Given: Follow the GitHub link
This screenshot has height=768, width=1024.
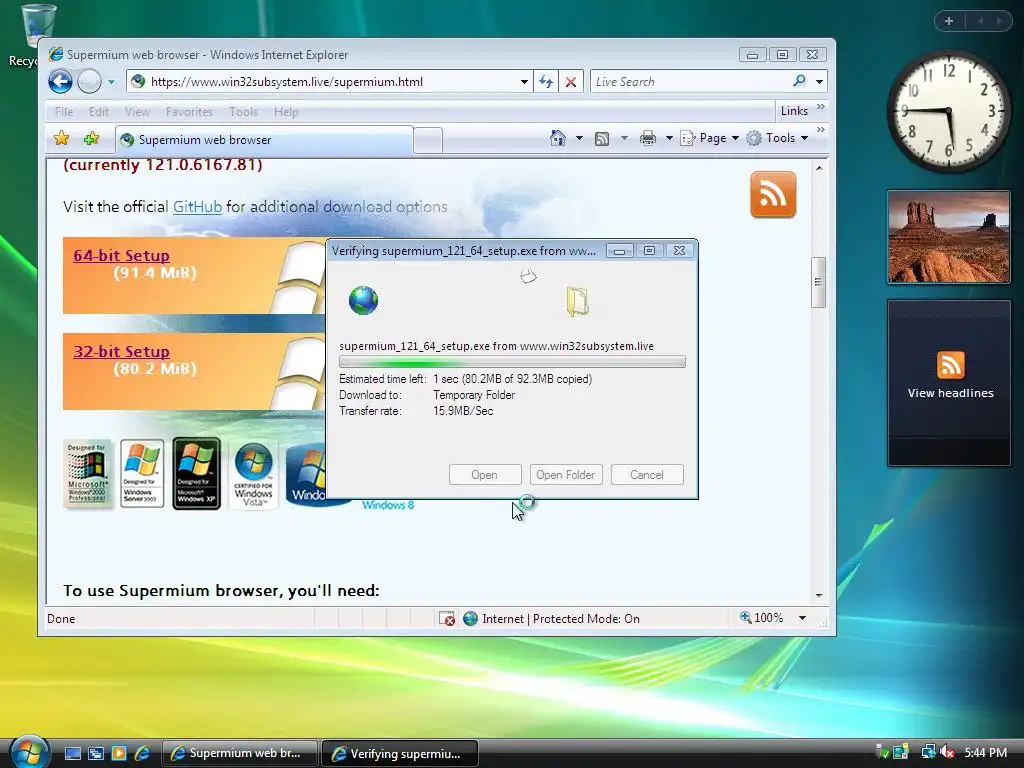Looking at the screenshot, I should [197, 207].
